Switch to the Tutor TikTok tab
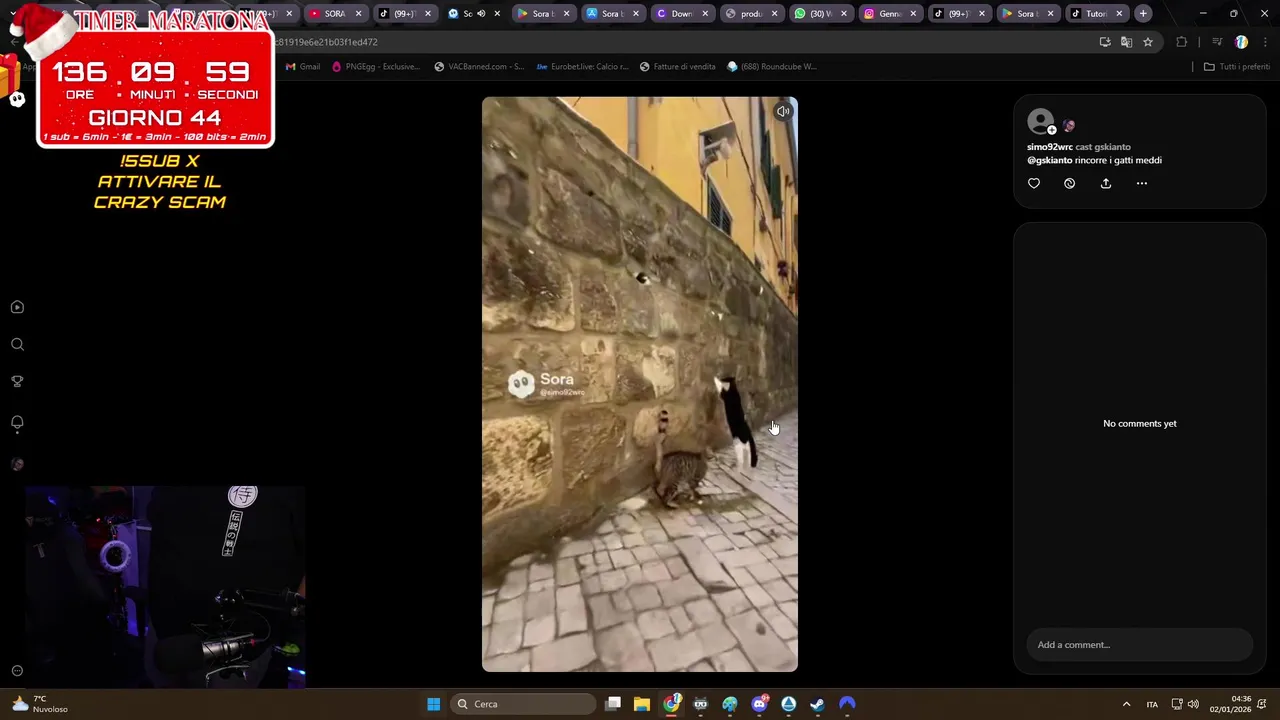 pos(1097,14)
